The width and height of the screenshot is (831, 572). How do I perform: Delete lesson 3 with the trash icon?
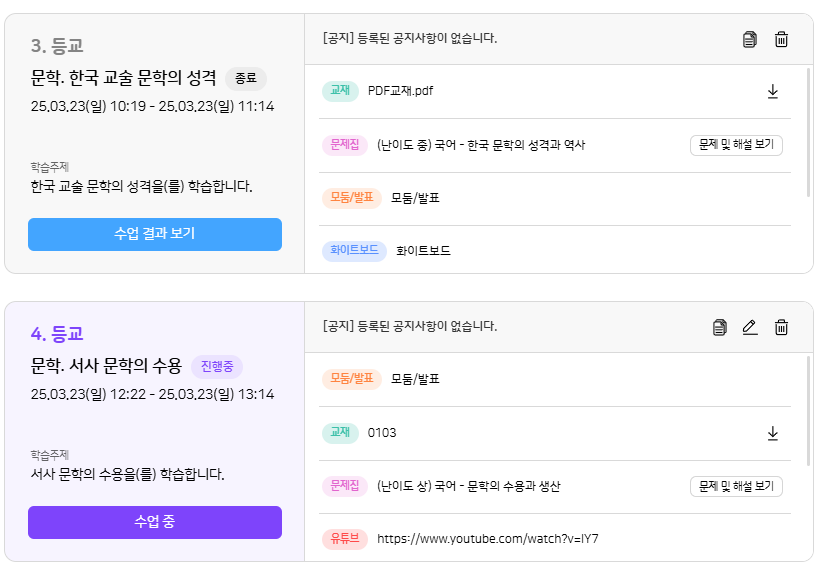pos(781,39)
